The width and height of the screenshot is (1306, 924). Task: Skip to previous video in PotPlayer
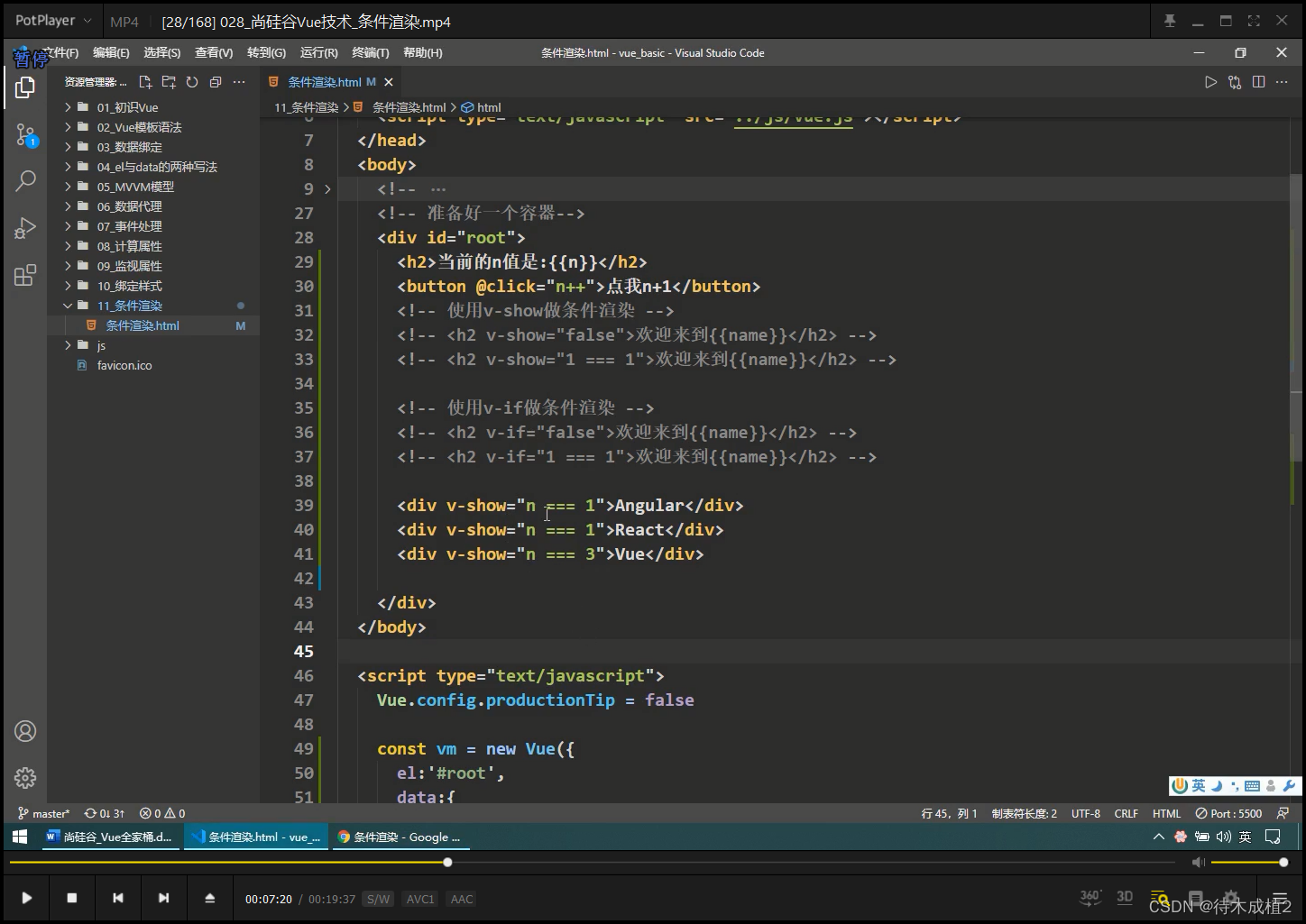(x=118, y=898)
